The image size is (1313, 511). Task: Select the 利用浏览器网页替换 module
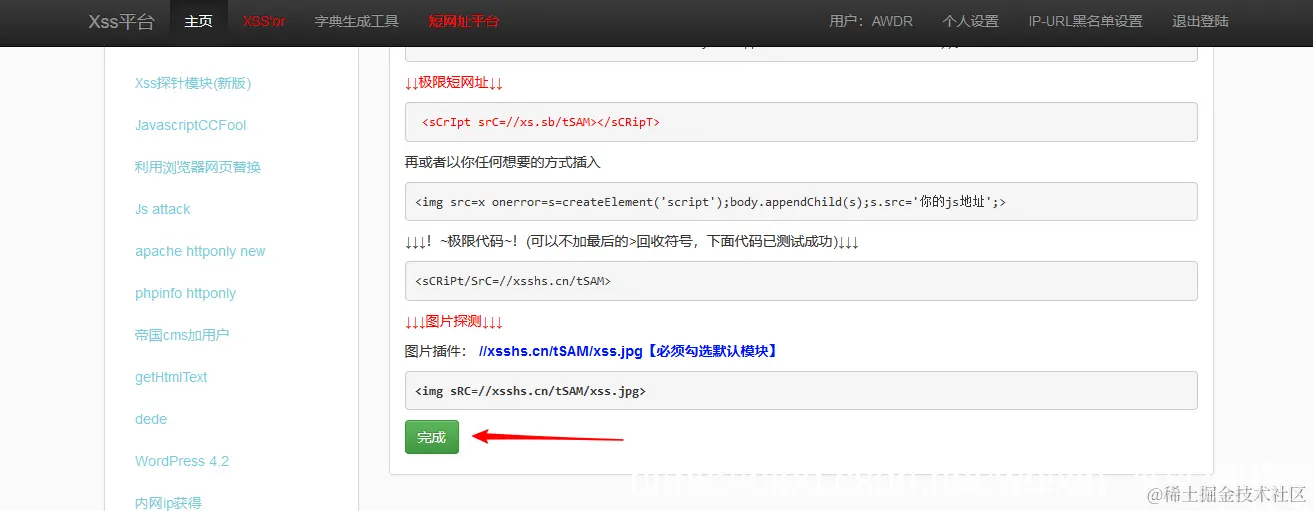[x=198, y=167]
